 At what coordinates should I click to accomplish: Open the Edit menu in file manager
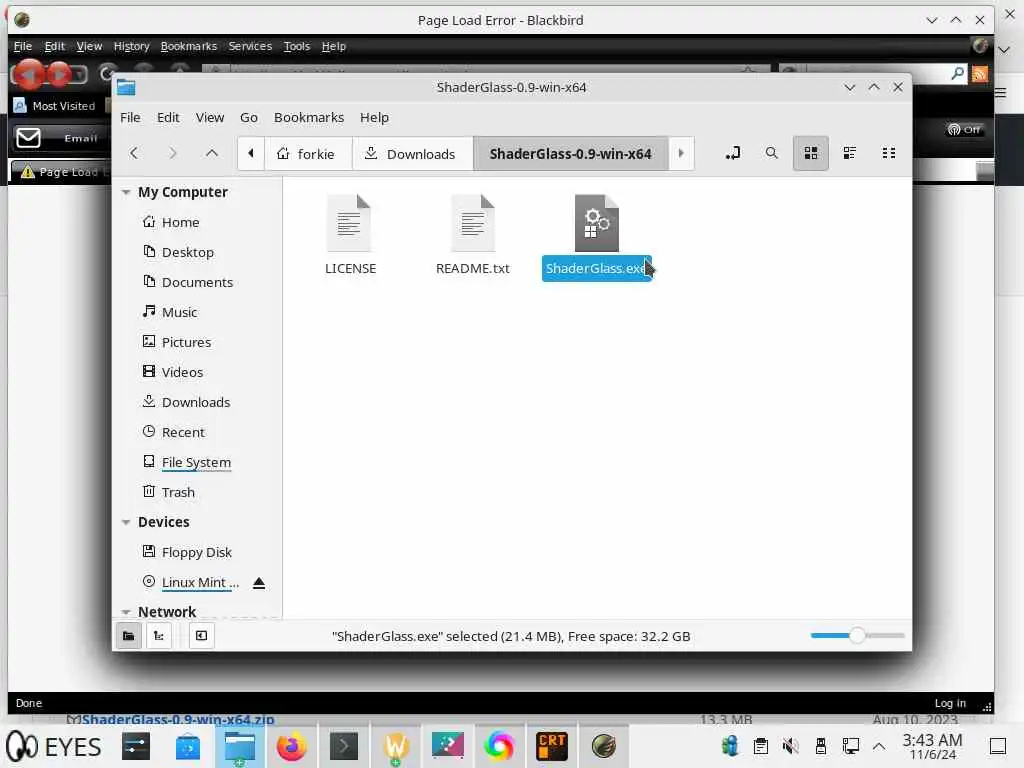(168, 118)
